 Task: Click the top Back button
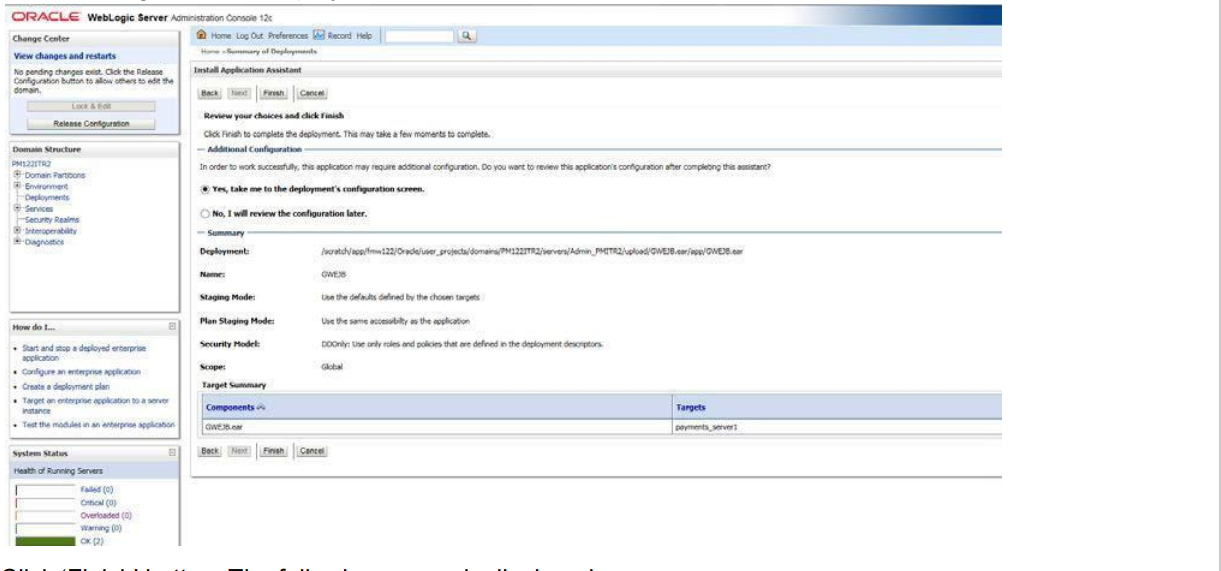pos(210,93)
